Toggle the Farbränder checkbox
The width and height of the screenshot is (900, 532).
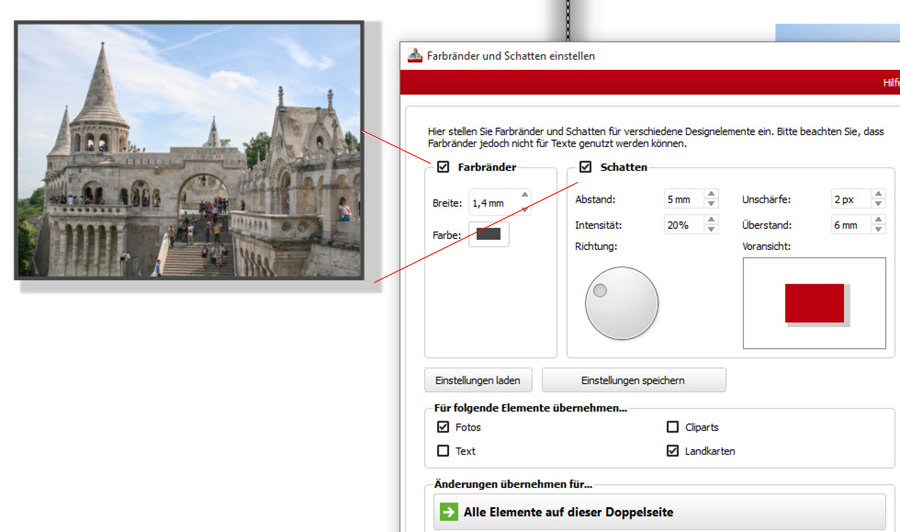(443, 167)
